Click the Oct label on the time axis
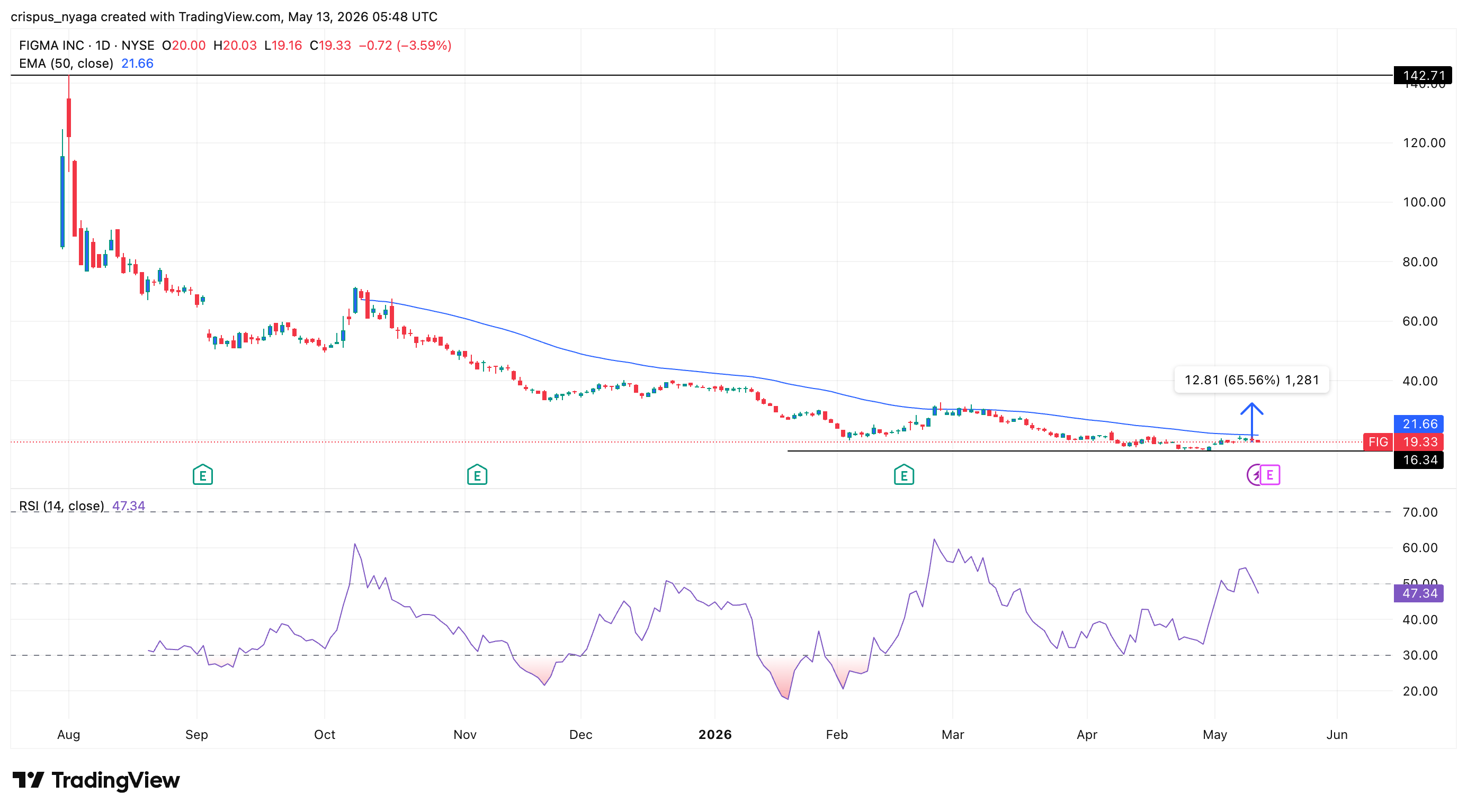Image resolution: width=1467 pixels, height=812 pixels. click(325, 735)
